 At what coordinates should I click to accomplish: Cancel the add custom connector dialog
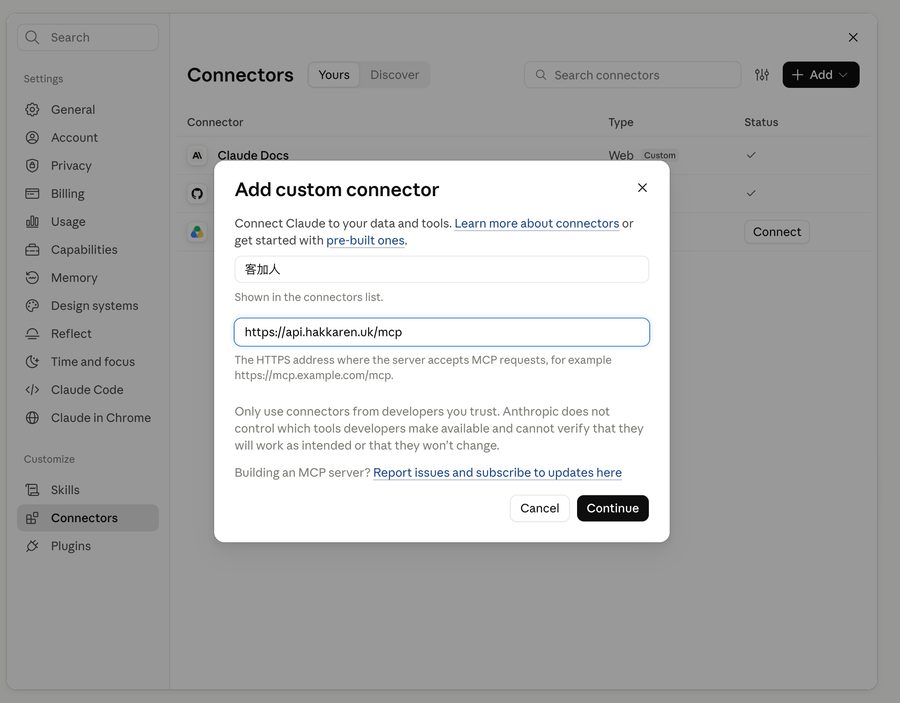540,508
